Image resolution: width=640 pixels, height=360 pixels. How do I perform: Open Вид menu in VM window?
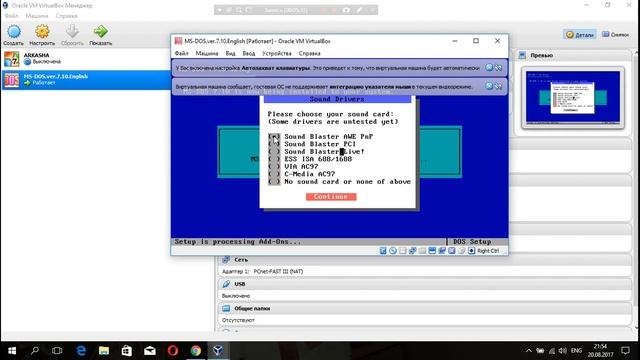pos(231,53)
